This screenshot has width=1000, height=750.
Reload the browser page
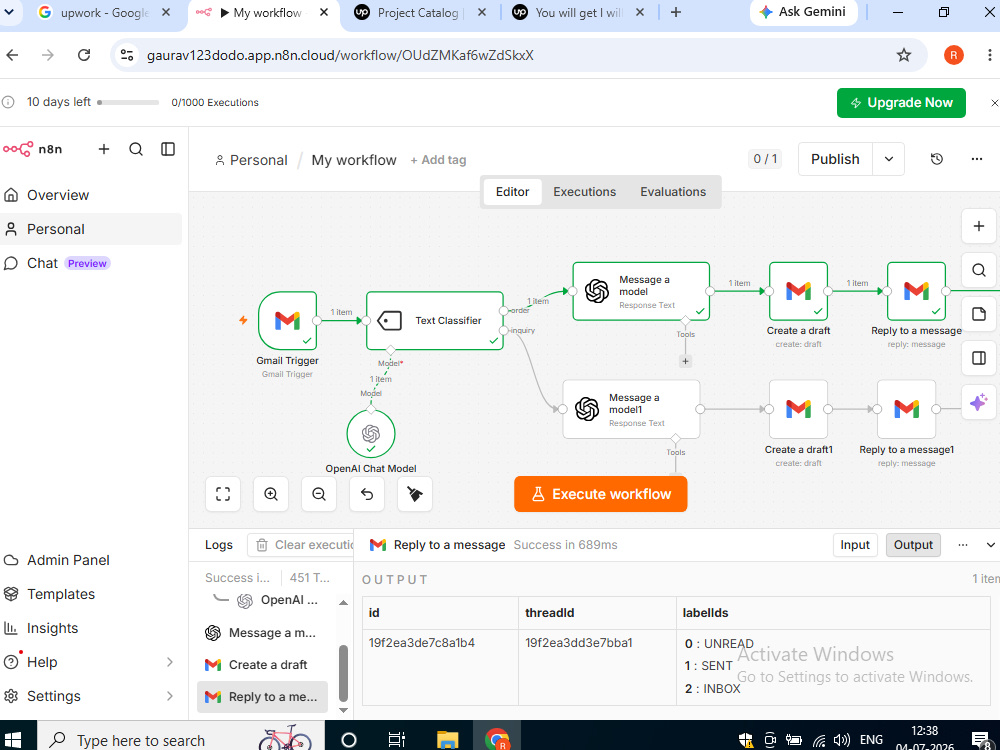(84, 55)
